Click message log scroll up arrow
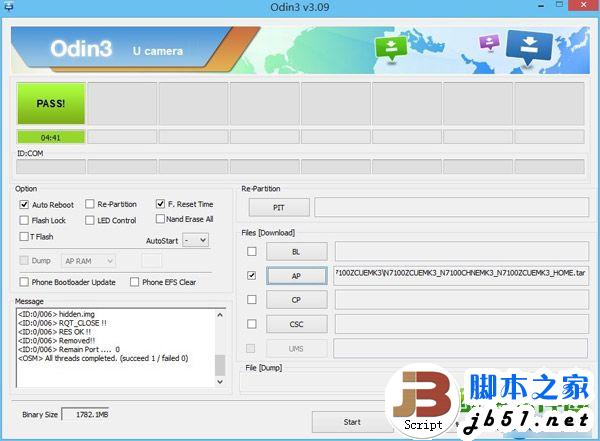 coord(220,315)
